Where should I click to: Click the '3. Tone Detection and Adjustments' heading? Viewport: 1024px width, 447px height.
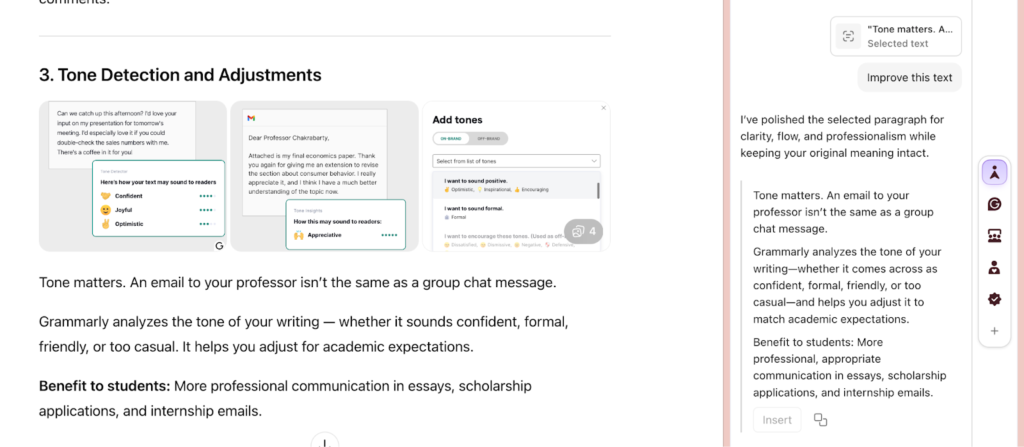point(180,75)
